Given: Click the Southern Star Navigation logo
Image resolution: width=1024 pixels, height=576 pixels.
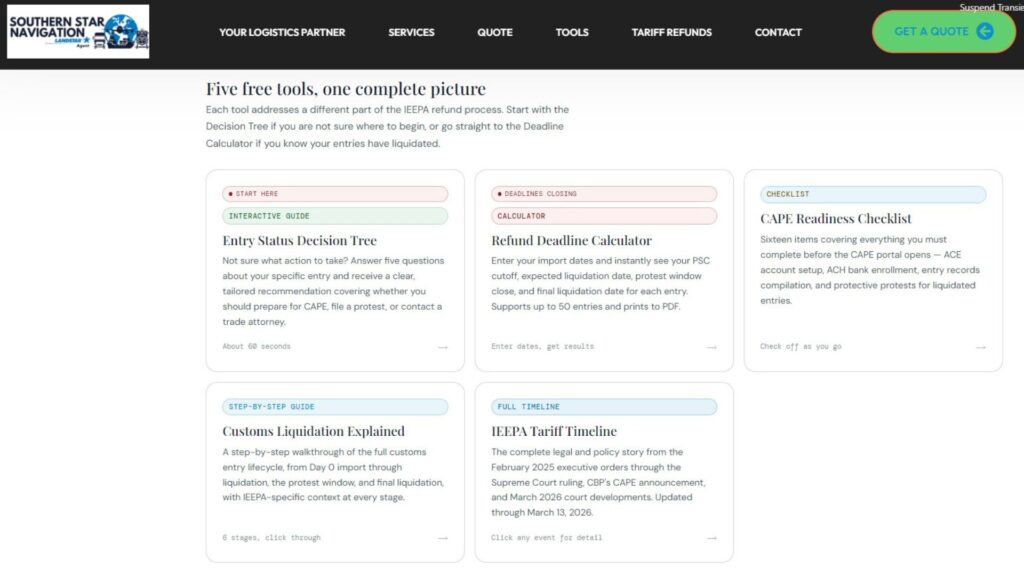Looking at the screenshot, I should point(78,31).
